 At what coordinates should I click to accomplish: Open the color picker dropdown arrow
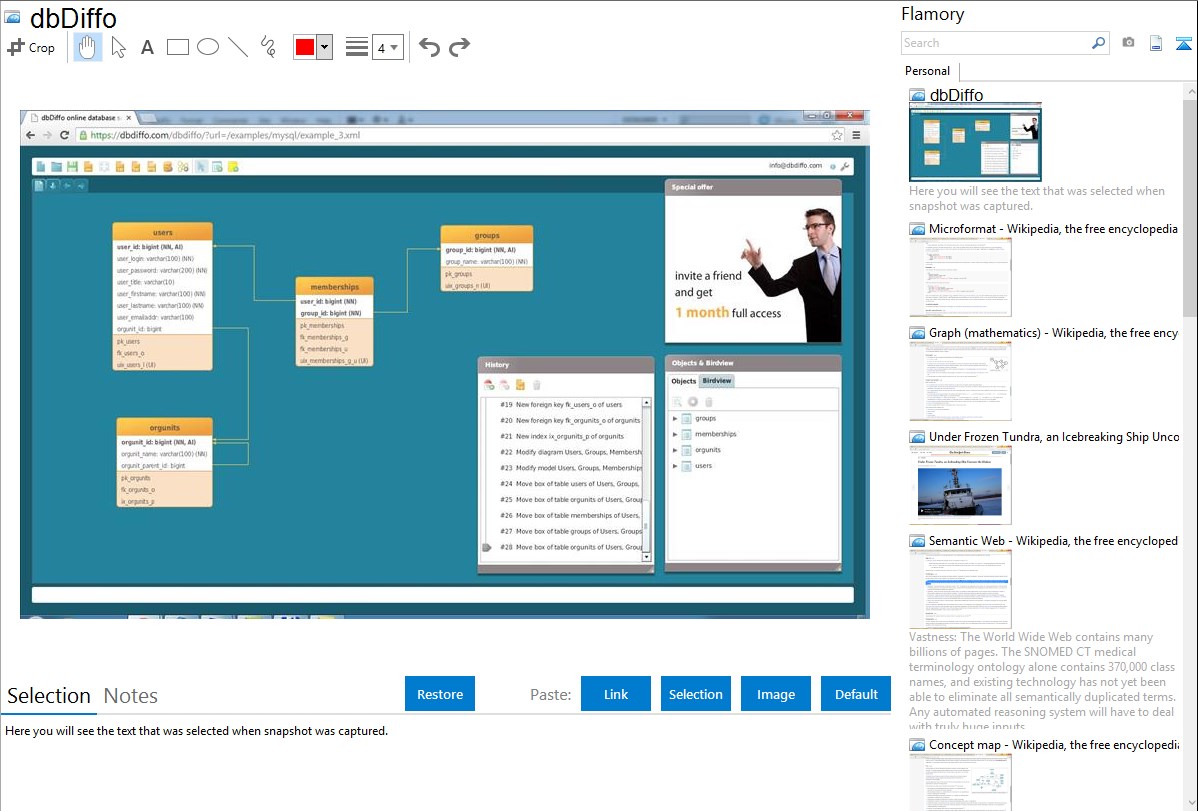point(325,47)
